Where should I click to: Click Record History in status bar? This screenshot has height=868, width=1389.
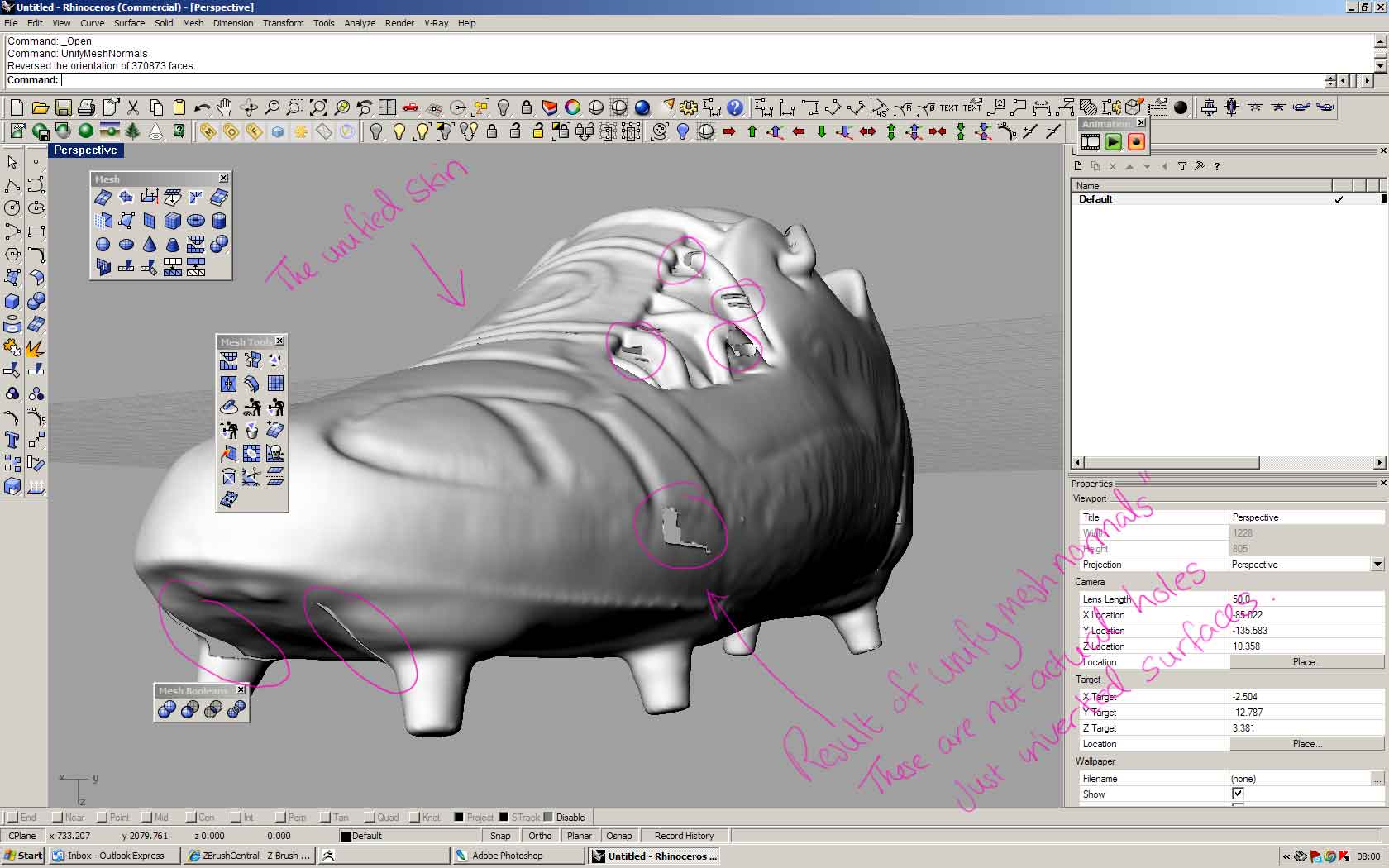pyautogui.click(x=684, y=836)
